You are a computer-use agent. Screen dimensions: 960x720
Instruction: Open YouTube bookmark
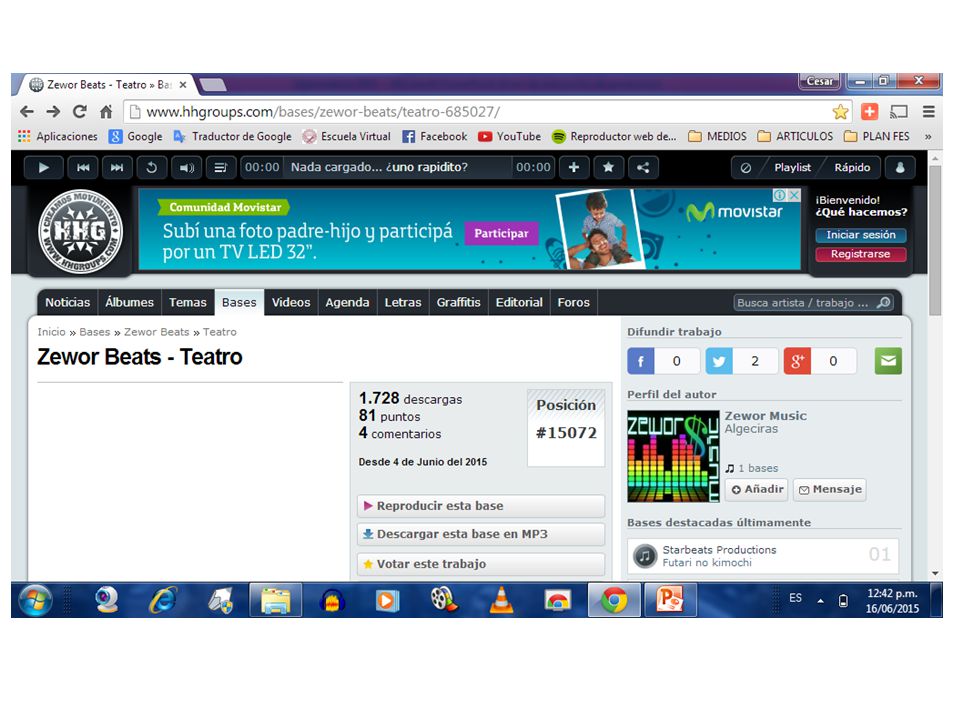(x=509, y=137)
